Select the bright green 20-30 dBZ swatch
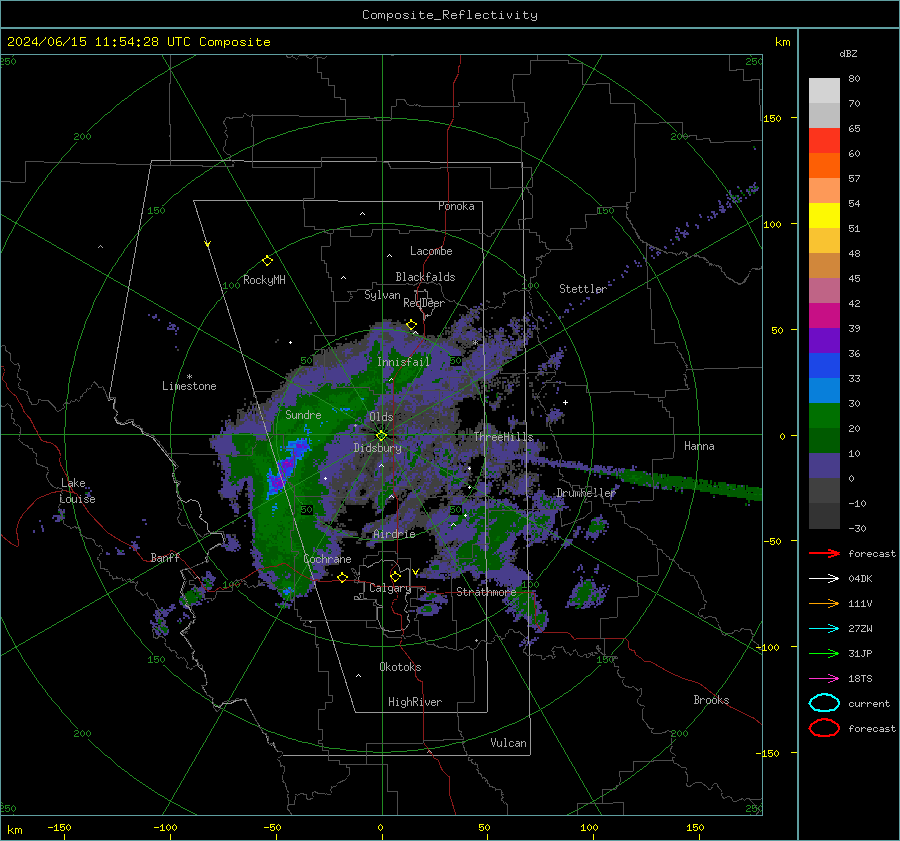 pos(824,416)
